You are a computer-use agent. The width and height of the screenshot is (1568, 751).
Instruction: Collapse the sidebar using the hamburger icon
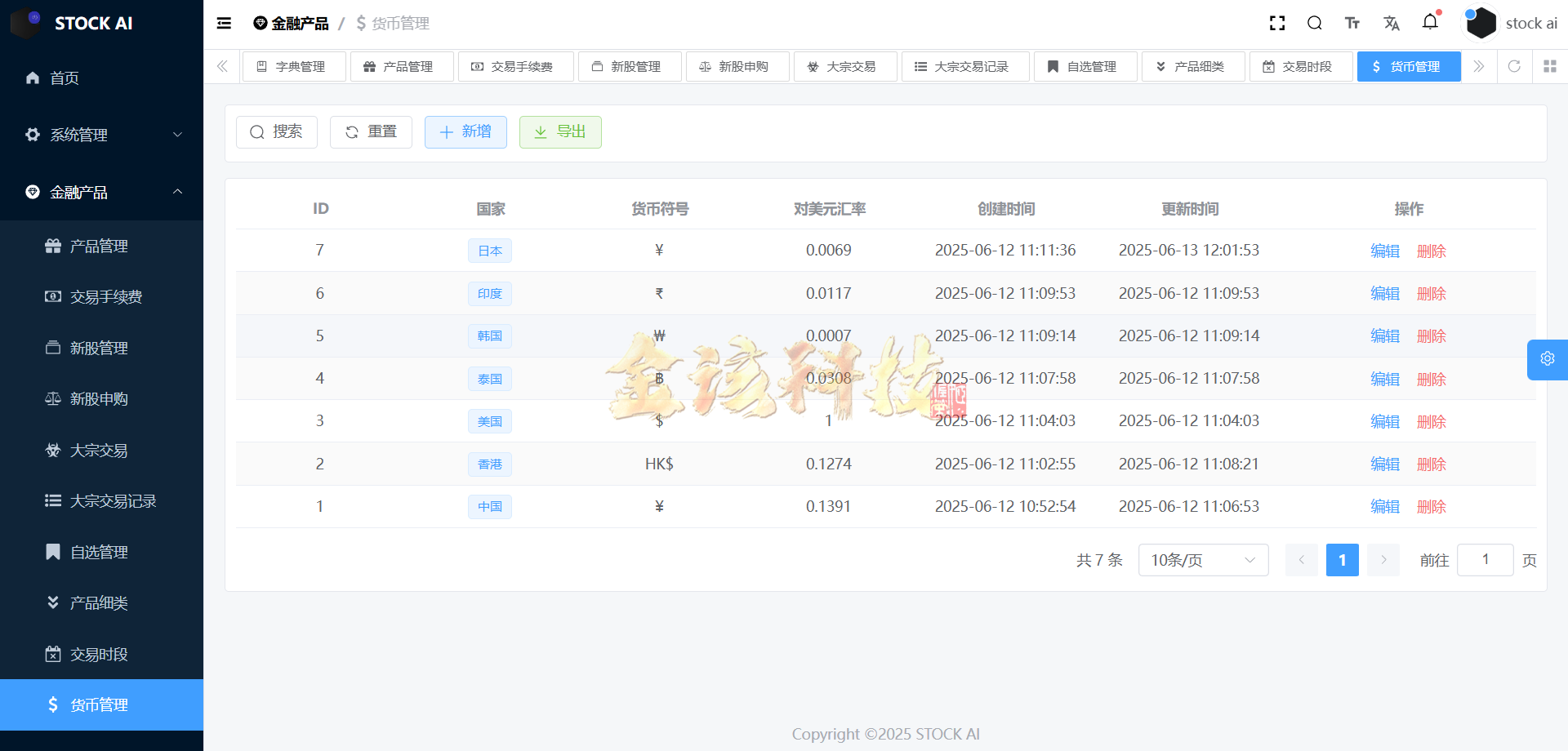(x=223, y=23)
